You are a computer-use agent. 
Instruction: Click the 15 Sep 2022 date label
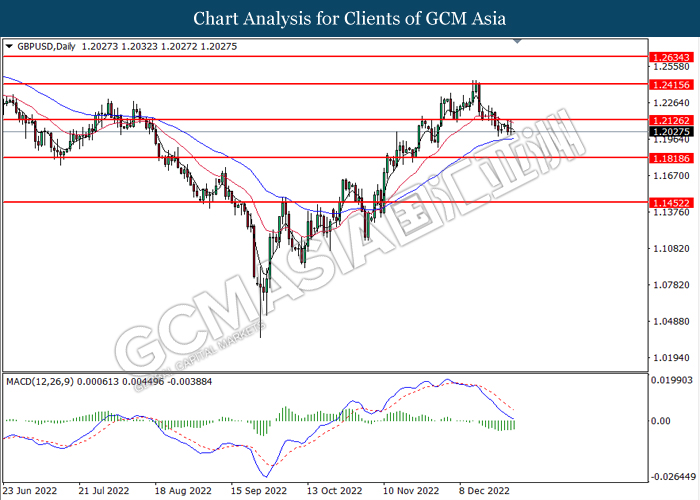click(258, 491)
